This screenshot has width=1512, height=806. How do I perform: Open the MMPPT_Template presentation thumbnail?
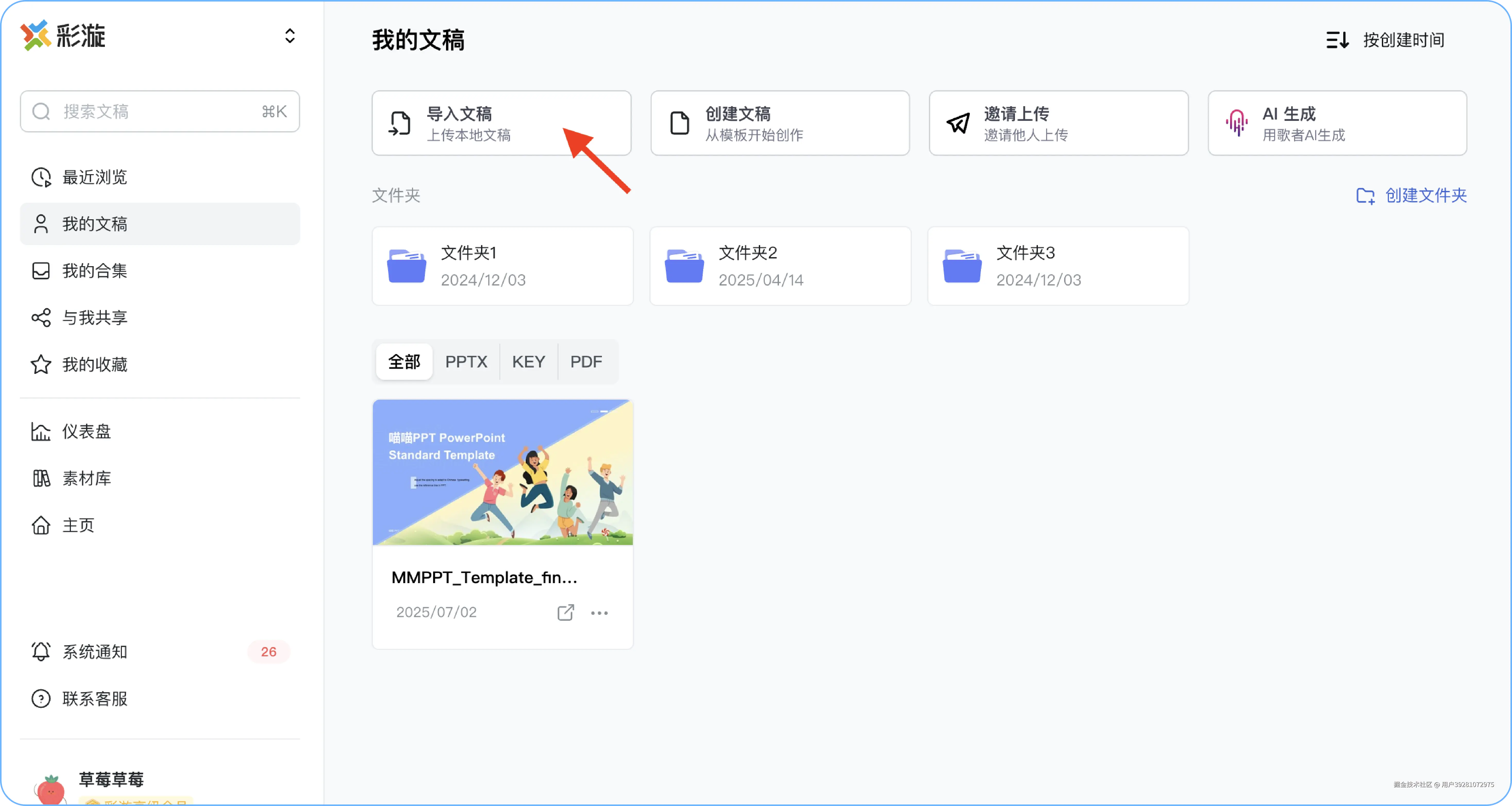[x=502, y=473]
